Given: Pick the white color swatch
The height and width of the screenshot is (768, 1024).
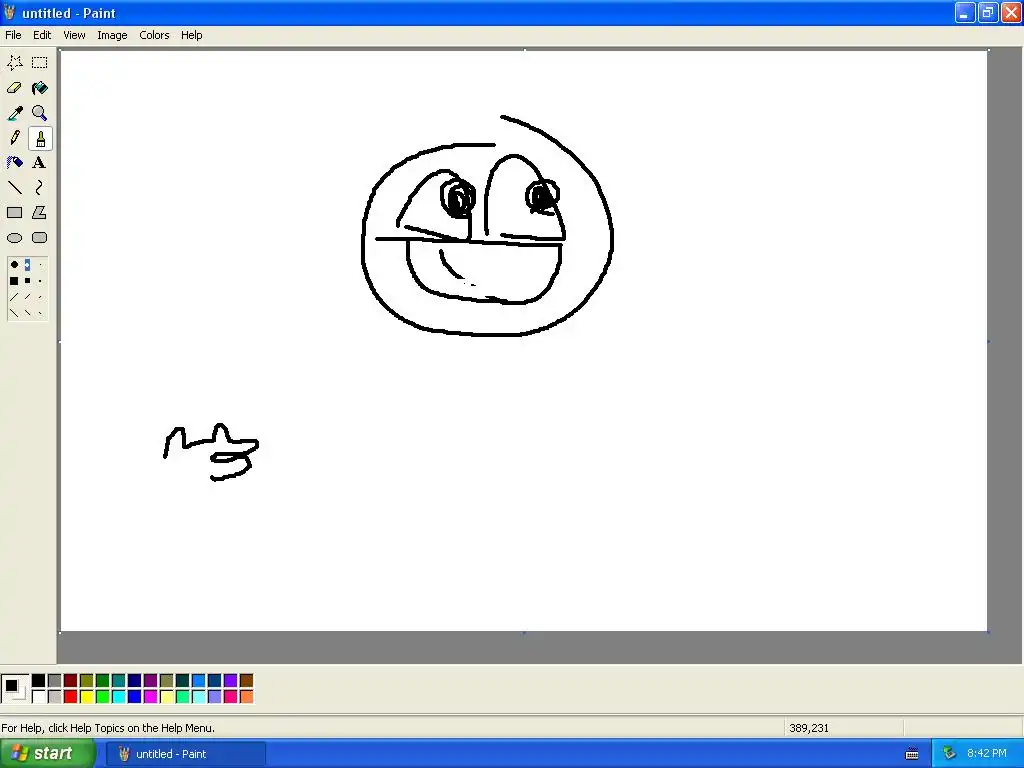Looking at the screenshot, I should (39, 697).
